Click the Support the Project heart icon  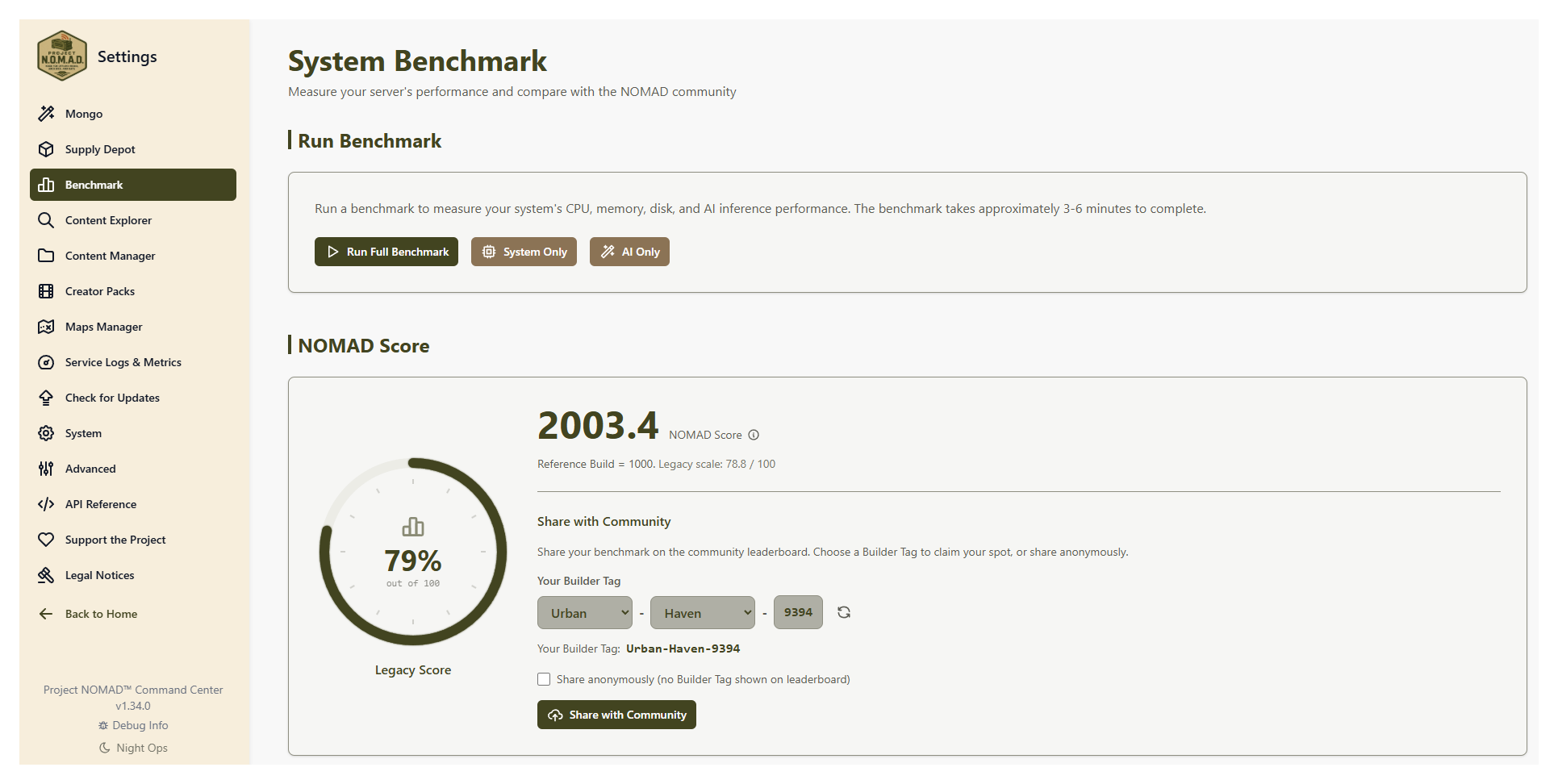pyautogui.click(x=46, y=540)
